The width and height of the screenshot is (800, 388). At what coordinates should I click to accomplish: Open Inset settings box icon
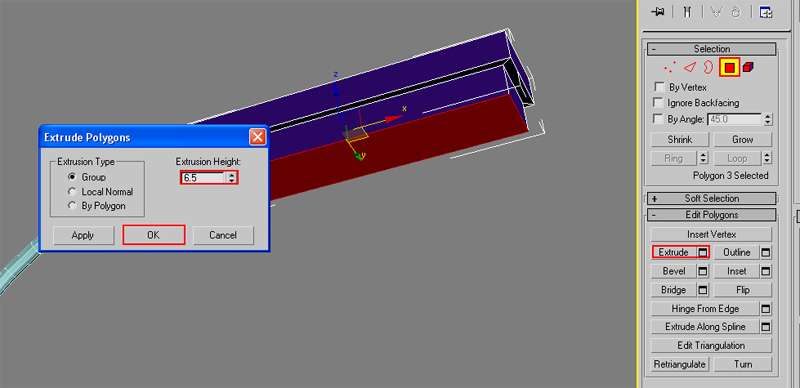pyautogui.click(x=766, y=271)
